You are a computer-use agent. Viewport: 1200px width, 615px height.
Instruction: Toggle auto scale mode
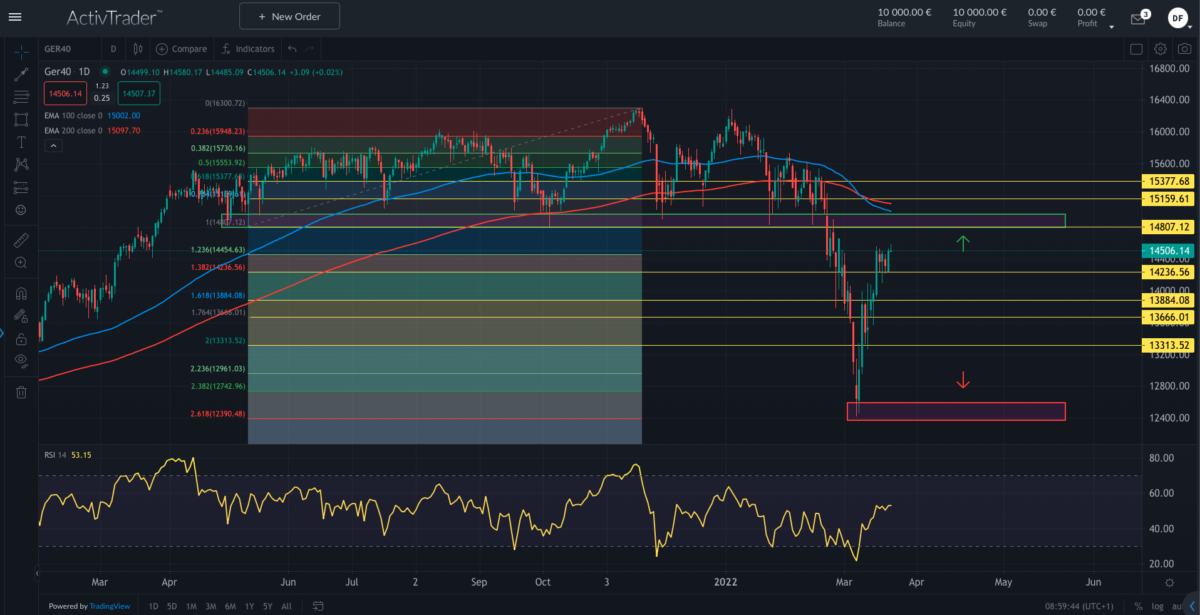point(1178,606)
